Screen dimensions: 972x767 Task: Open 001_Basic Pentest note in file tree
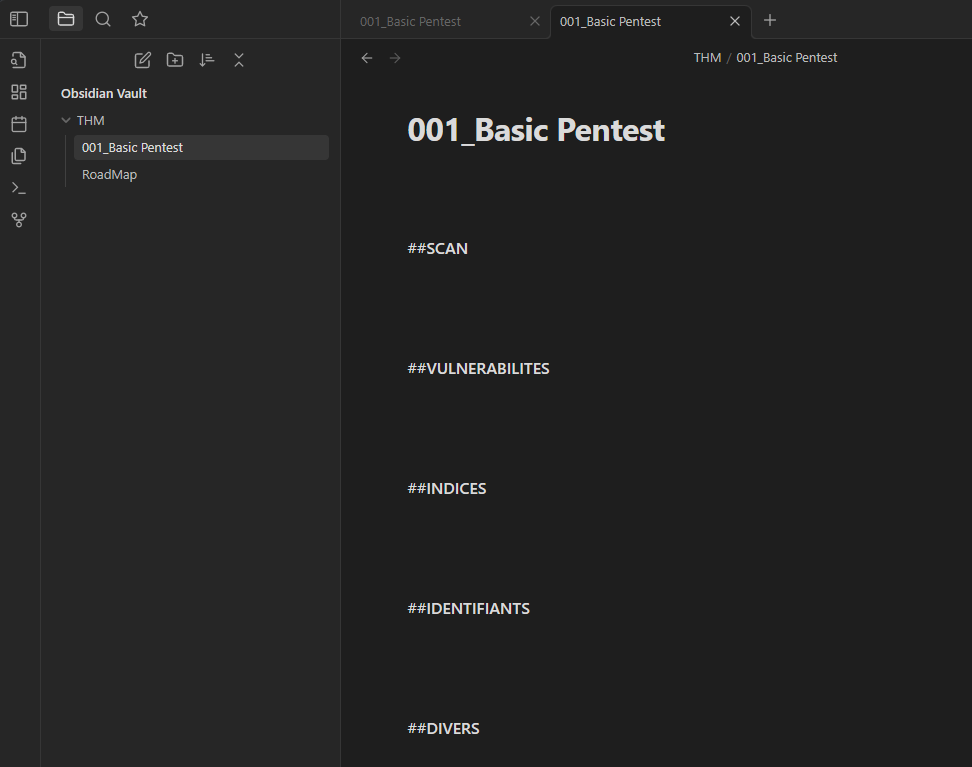click(x=201, y=148)
